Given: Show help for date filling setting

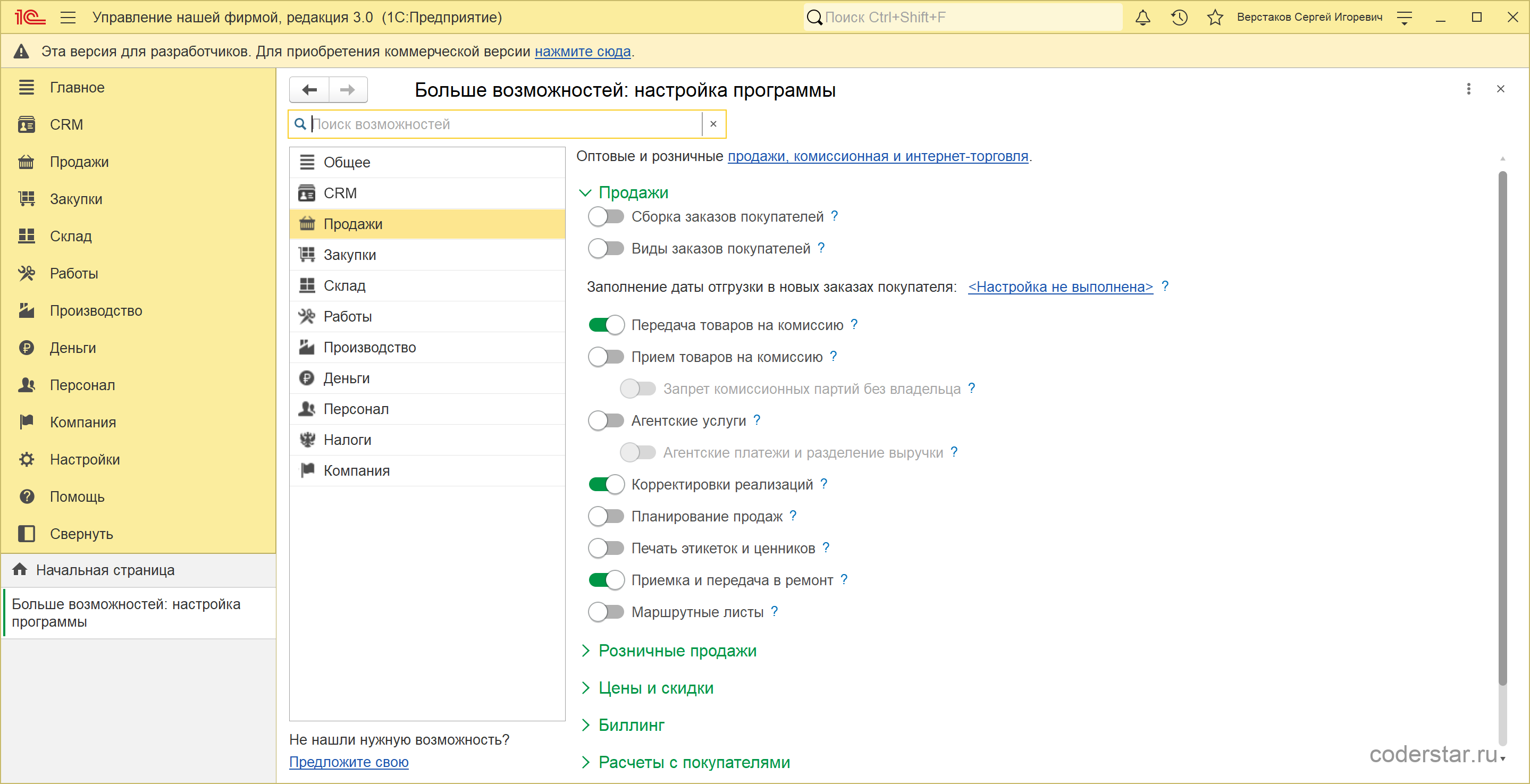Looking at the screenshot, I should pyautogui.click(x=1165, y=286).
